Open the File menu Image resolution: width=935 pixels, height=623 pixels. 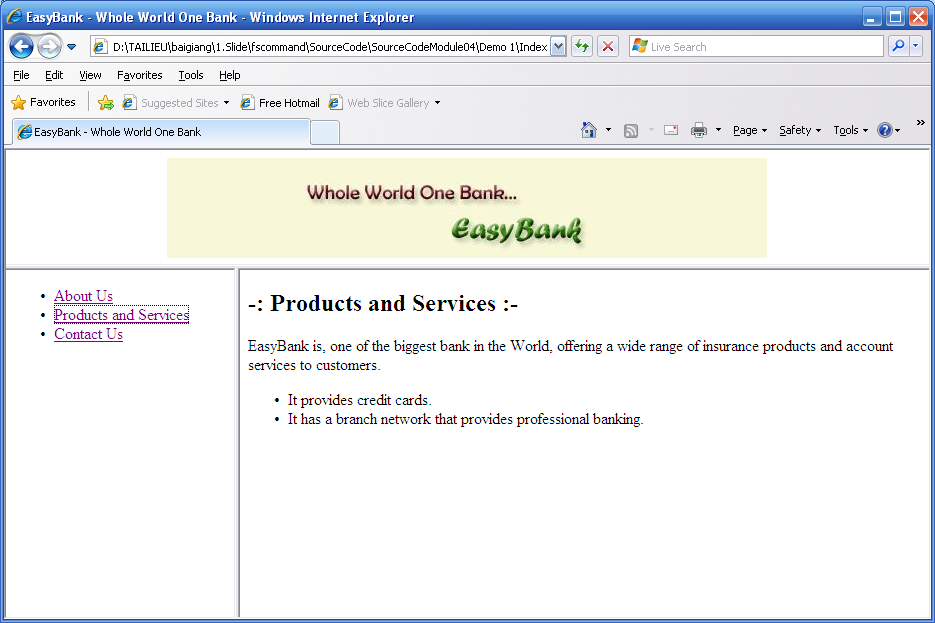point(21,75)
